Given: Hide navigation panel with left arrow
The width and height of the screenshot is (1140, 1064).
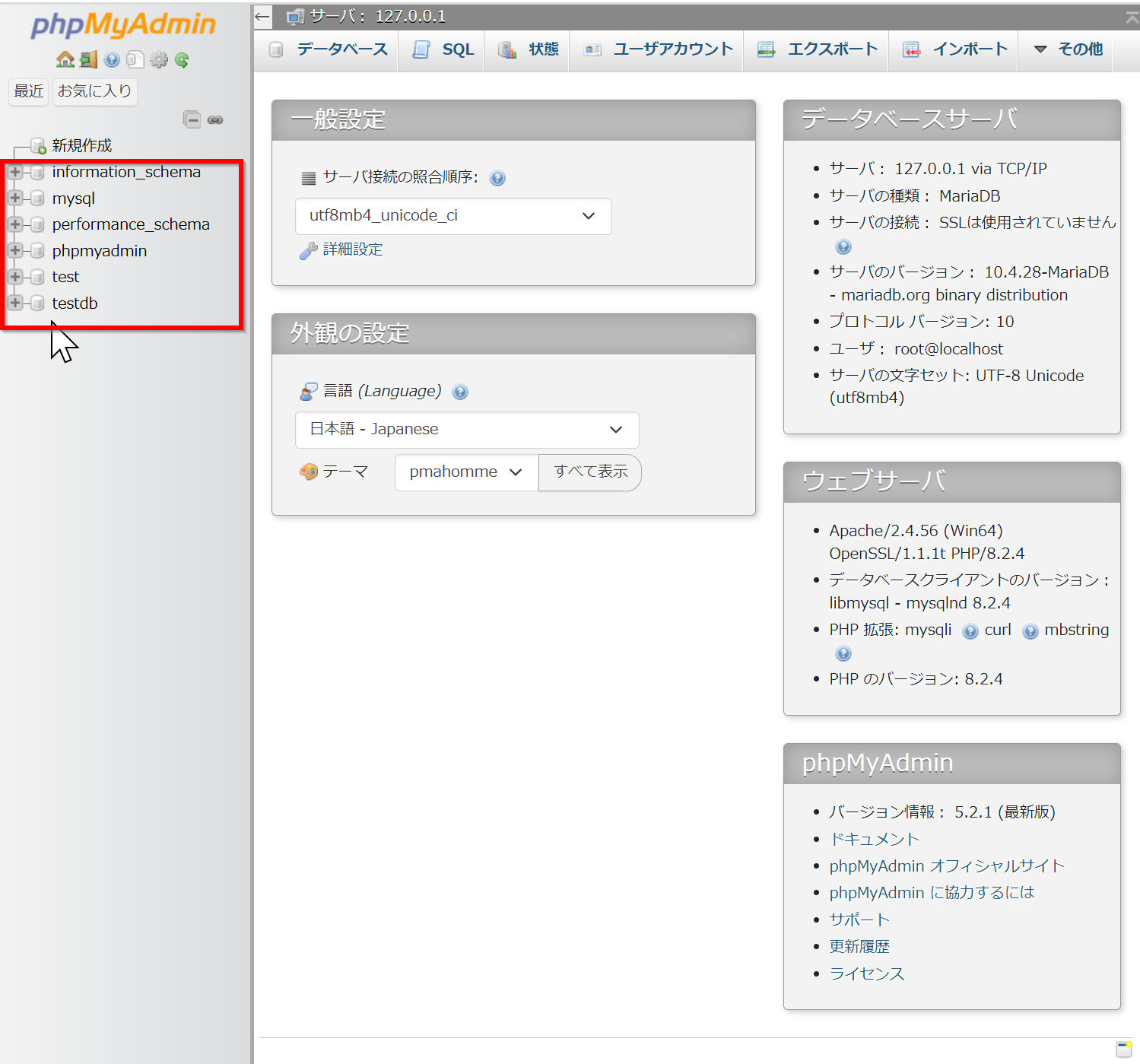Looking at the screenshot, I should (262, 16).
